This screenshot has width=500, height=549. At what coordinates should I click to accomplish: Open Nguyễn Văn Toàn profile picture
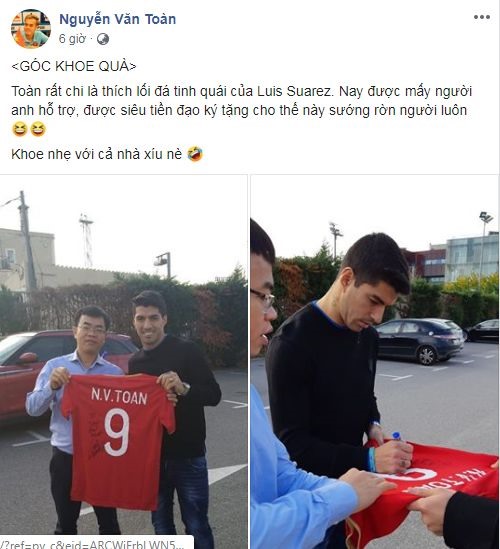click(30, 28)
